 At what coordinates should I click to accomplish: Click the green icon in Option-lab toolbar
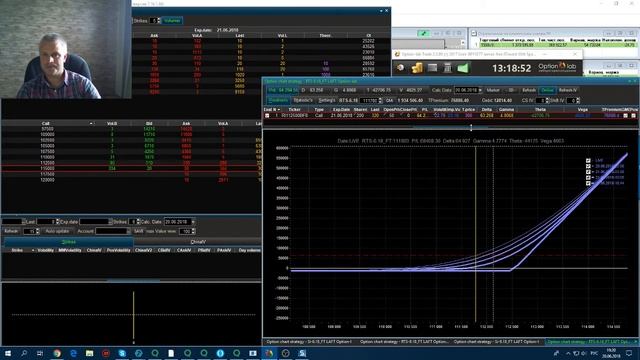coord(463,68)
